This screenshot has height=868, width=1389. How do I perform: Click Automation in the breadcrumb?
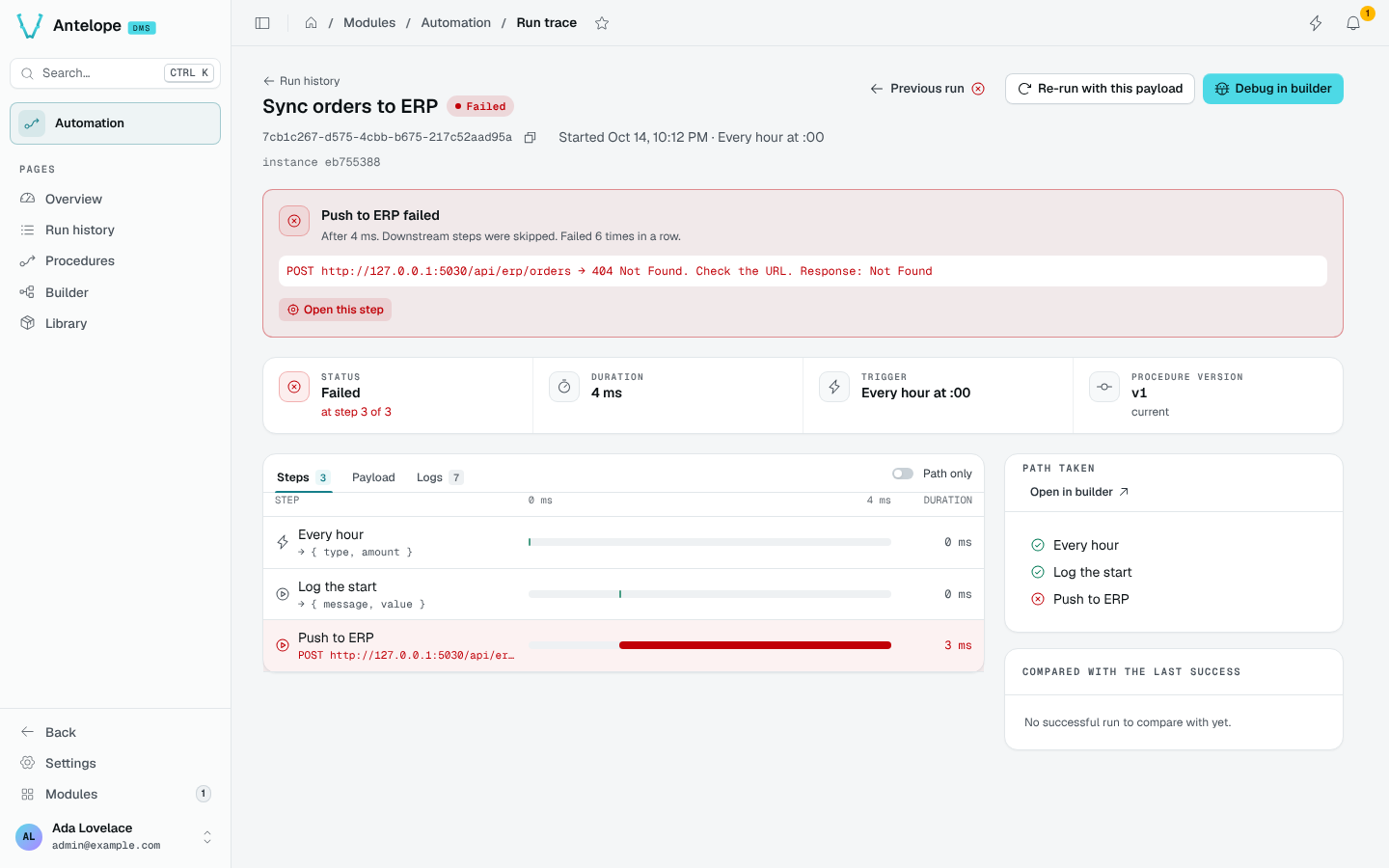(x=455, y=23)
